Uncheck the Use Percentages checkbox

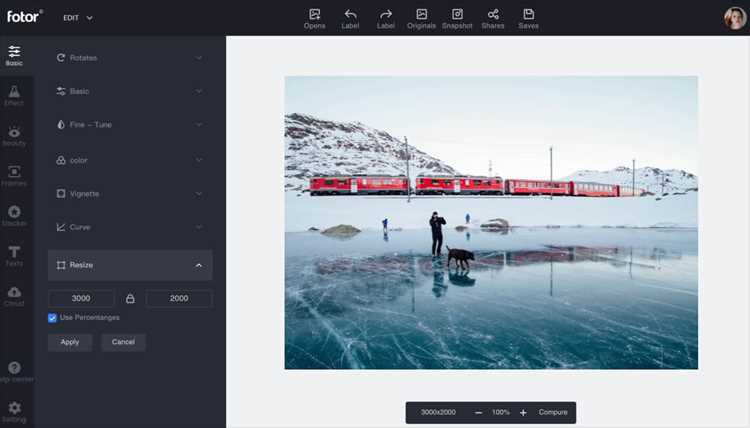52,318
